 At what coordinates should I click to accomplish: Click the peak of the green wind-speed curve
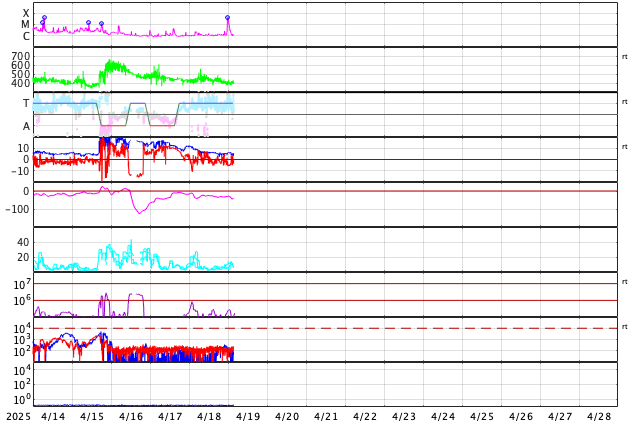tap(110, 61)
